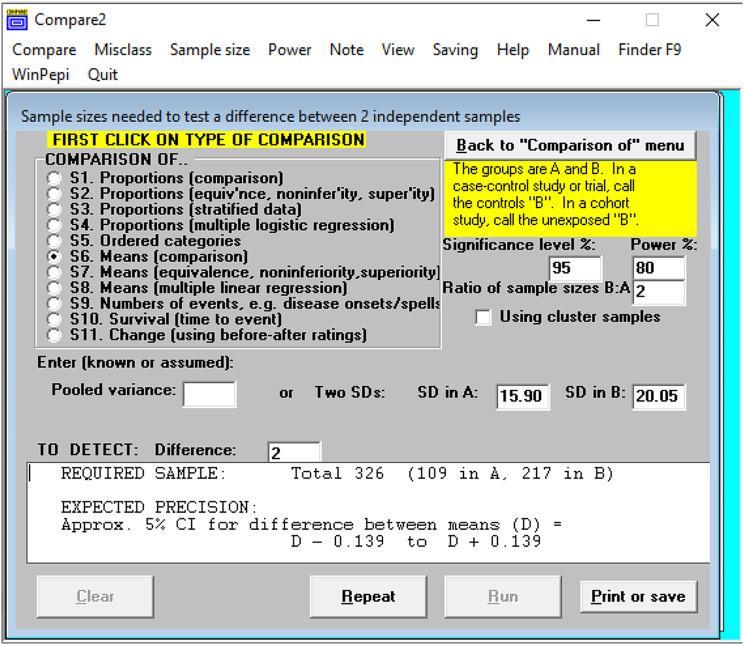The image size is (744, 645).
Task: Select S1 Proportions (comparison) radio button
Action: pos(54,179)
